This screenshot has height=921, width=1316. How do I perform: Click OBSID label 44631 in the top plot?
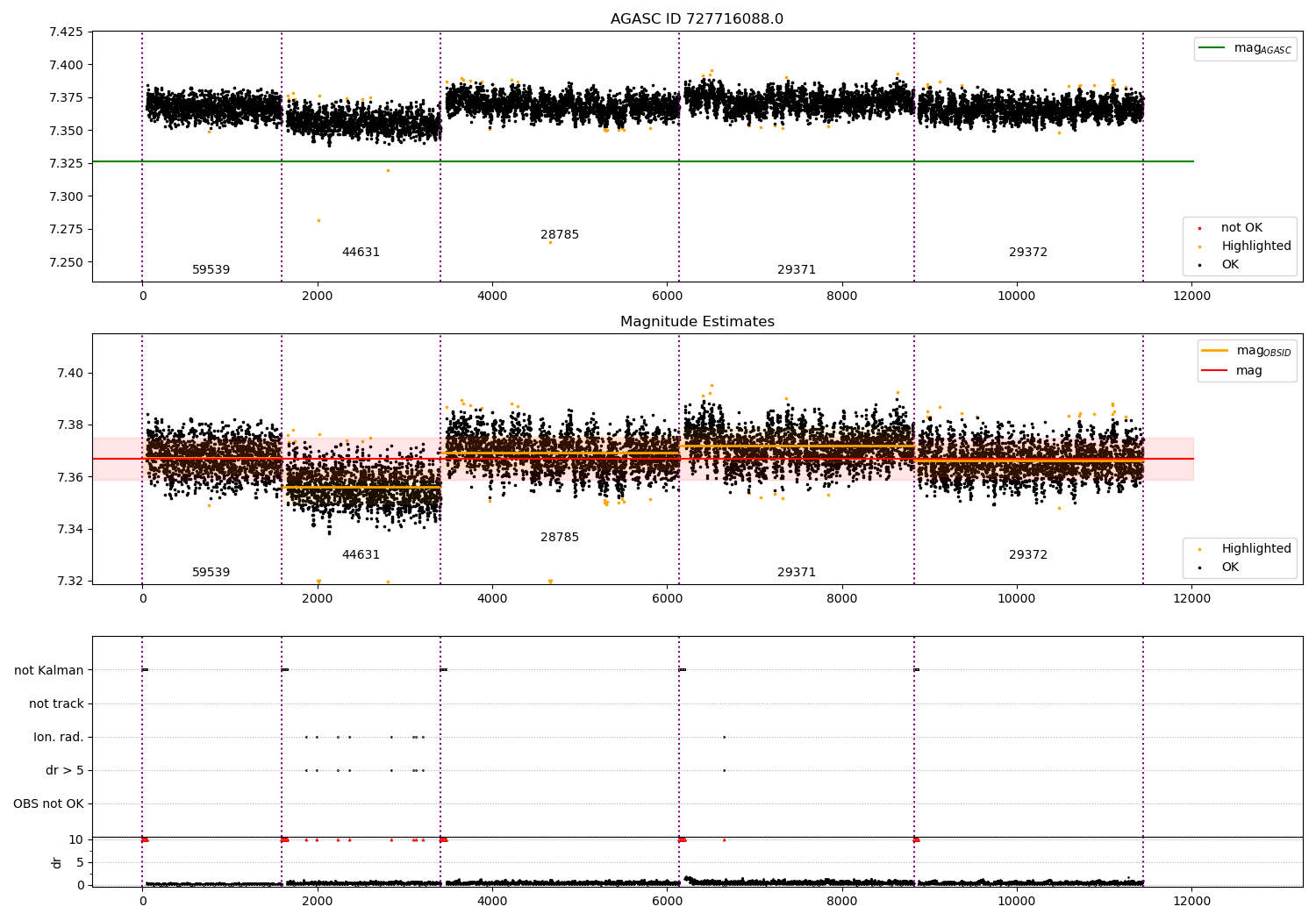pos(361,253)
